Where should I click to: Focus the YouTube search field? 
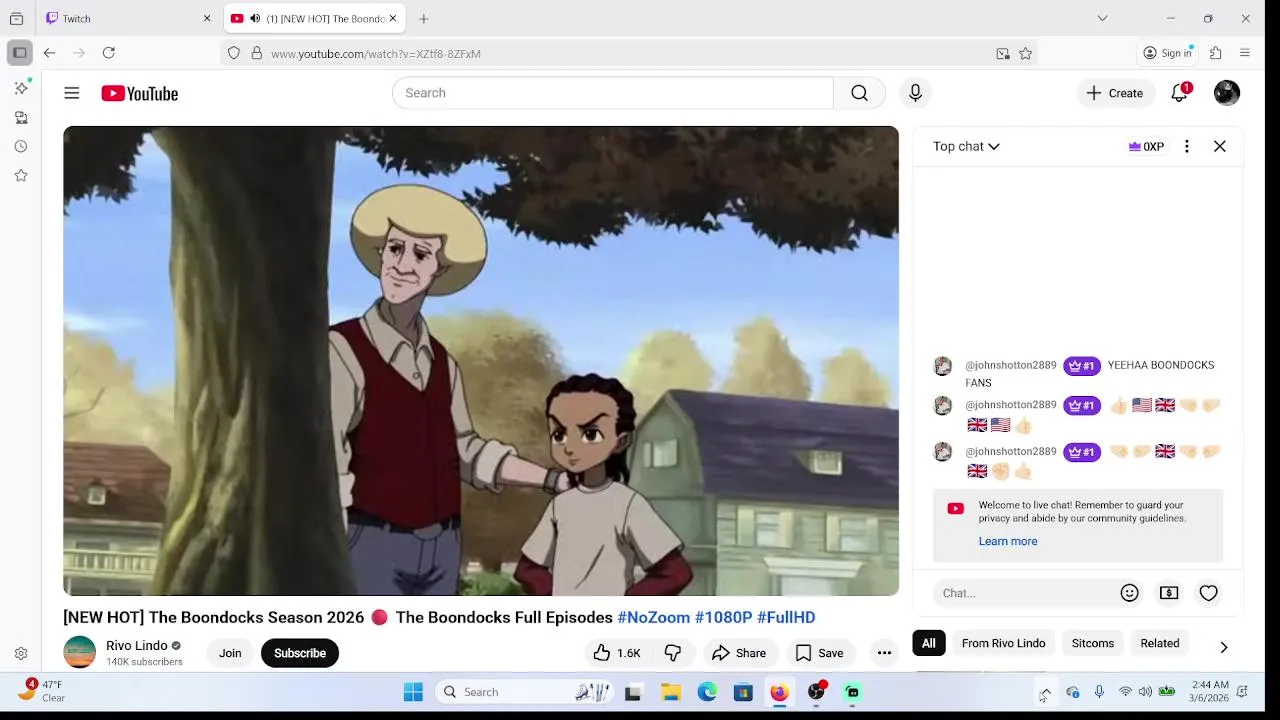[x=612, y=93]
